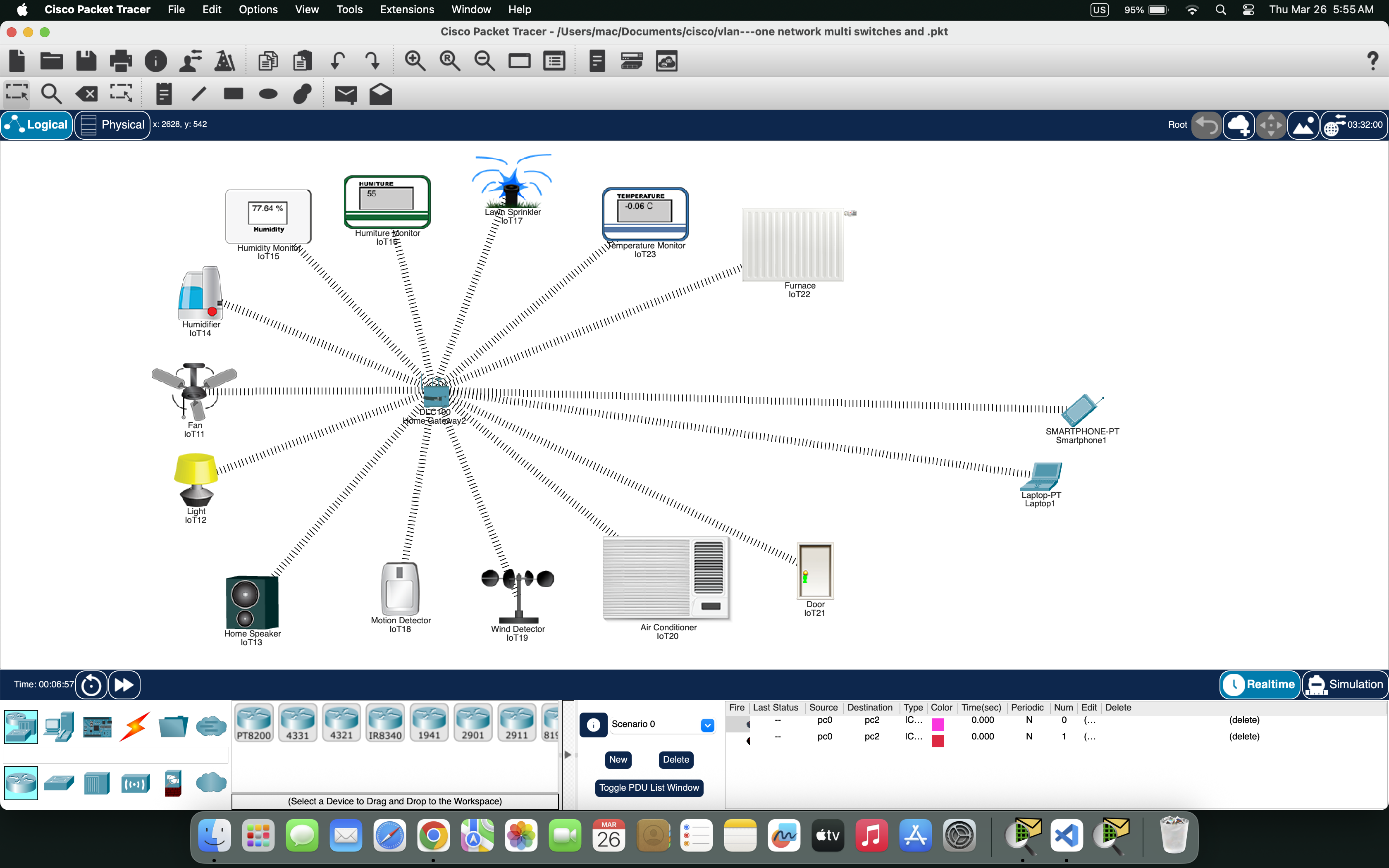Screen dimensions: 1389x868
Task: Switch to the Physical workspace view
Action: (112, 124)
